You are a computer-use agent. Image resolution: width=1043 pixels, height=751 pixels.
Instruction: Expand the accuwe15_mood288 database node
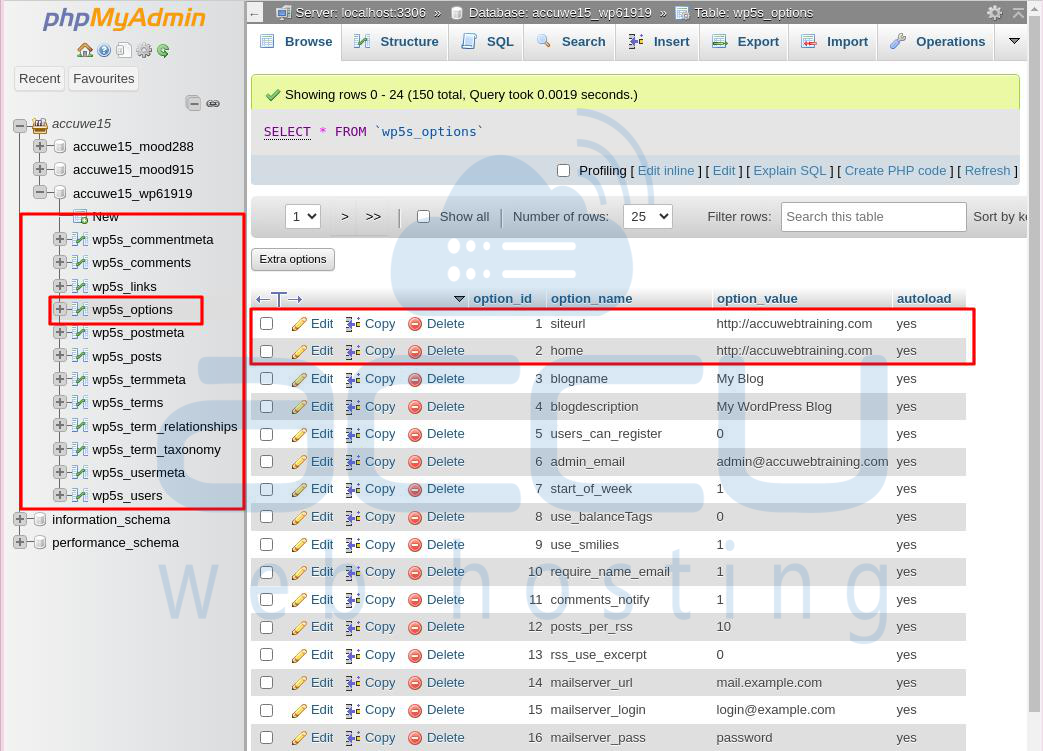(x=40, y=146)
